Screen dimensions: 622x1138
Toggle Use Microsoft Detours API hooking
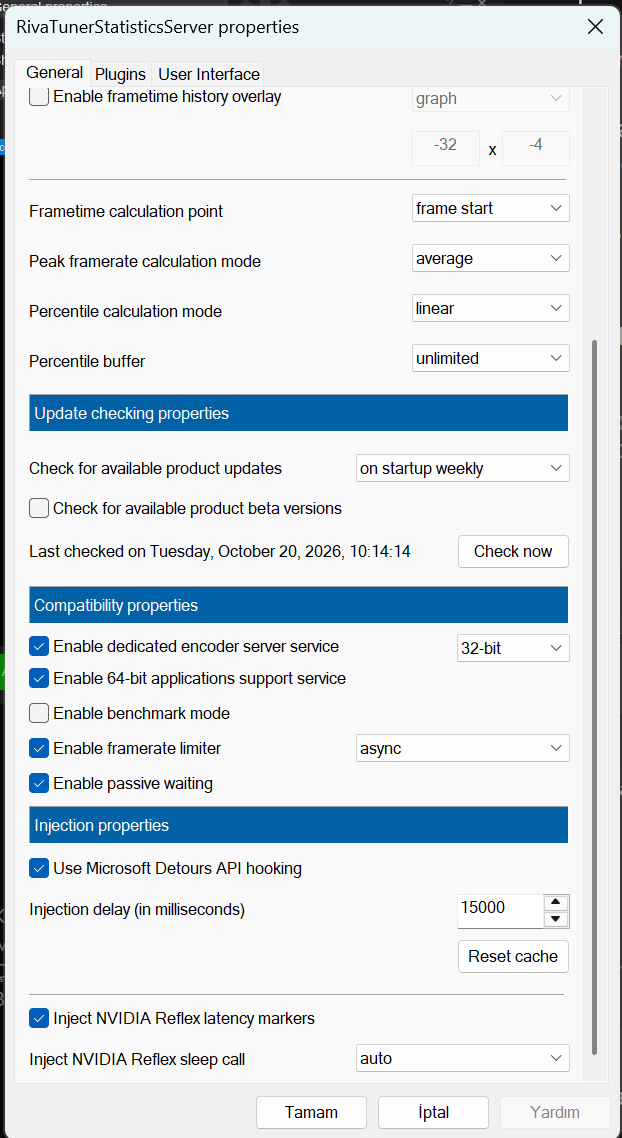[x=39, y=867]
